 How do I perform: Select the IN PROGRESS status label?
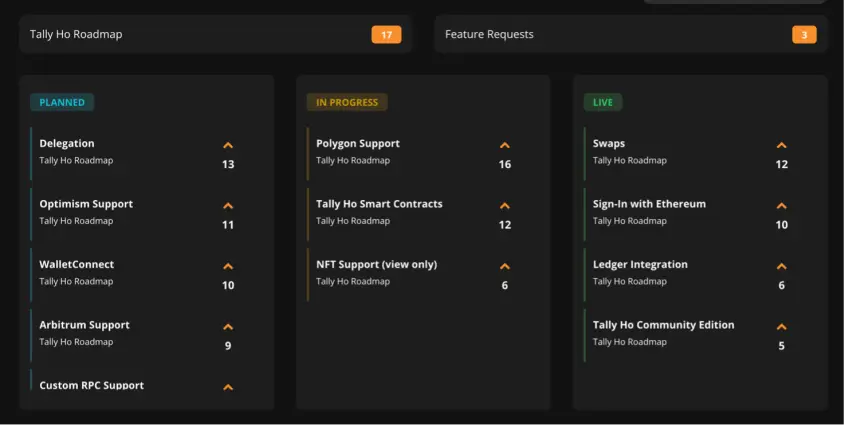click(x=347, y=102)
